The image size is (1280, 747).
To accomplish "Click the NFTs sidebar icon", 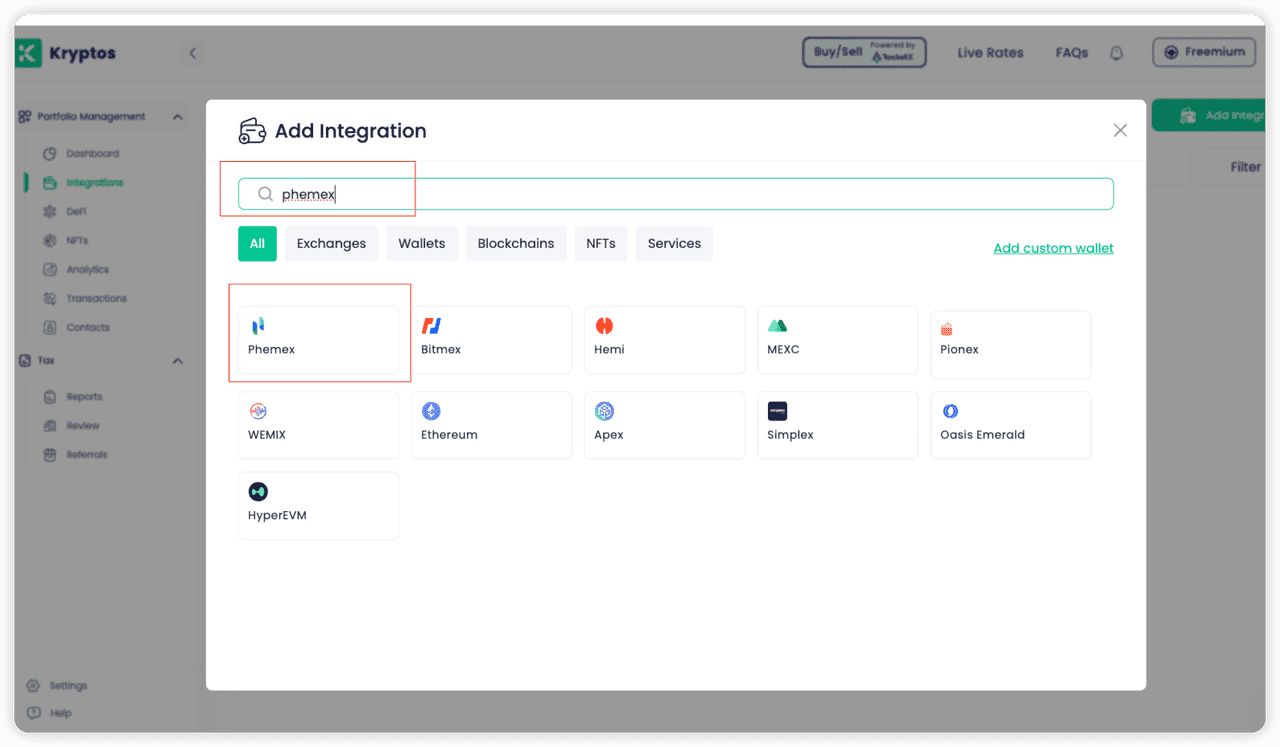I will coord(49,241).
